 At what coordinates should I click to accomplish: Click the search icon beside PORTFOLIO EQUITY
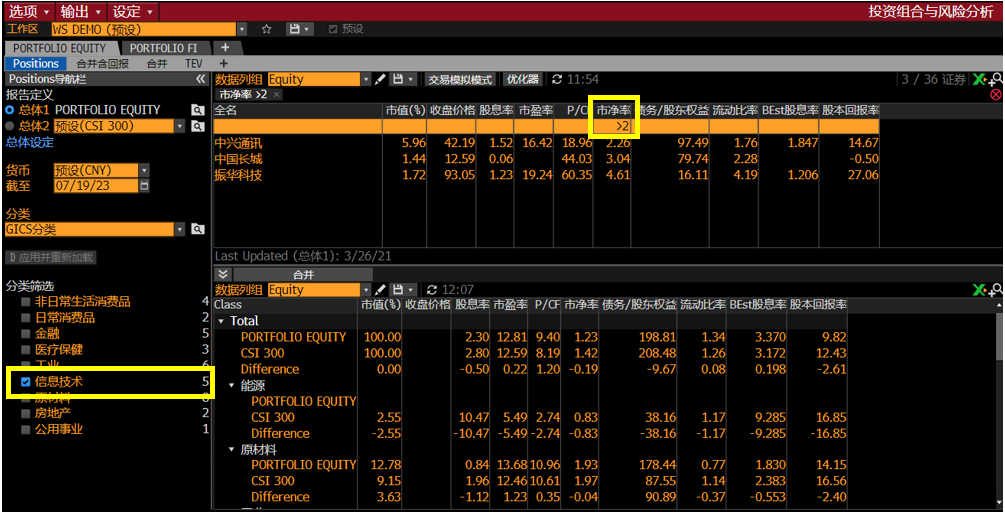199,110
